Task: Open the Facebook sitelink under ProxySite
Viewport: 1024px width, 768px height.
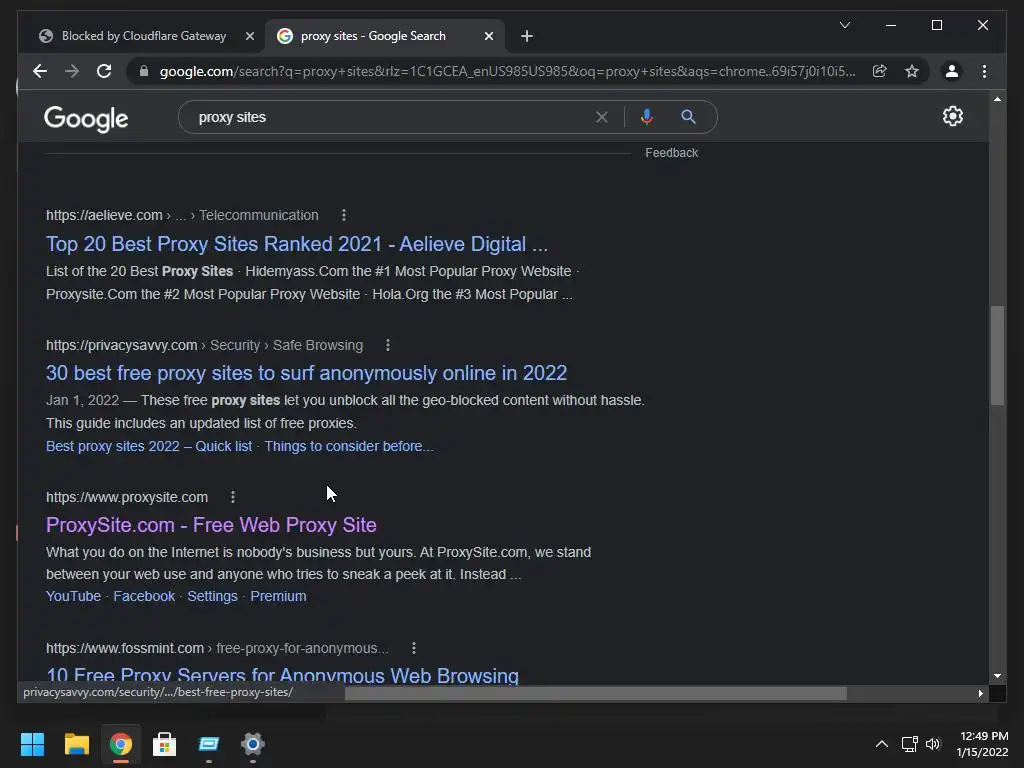Action: [x=144, y=596]
